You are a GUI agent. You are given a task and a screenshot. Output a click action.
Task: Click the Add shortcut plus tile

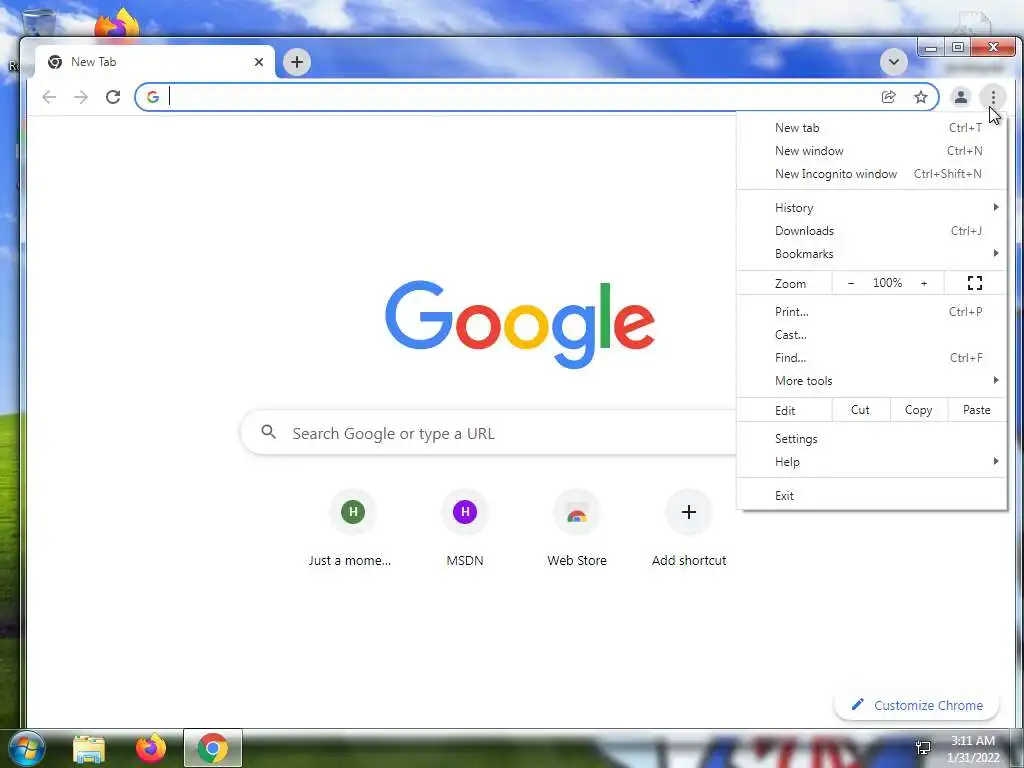click(689, 529)
